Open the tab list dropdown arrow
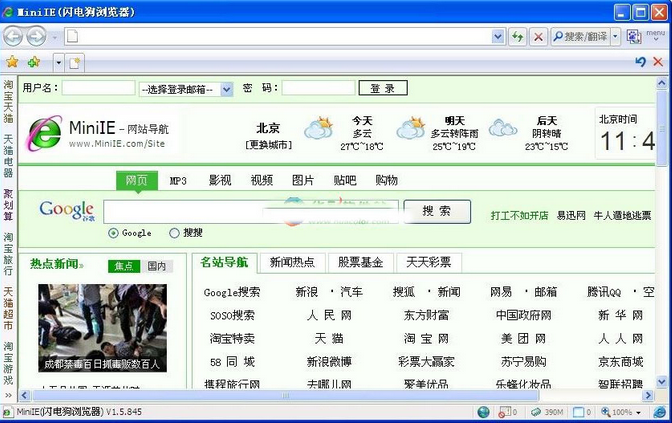This screenshot has width=672, height=423. click(59, 63)
